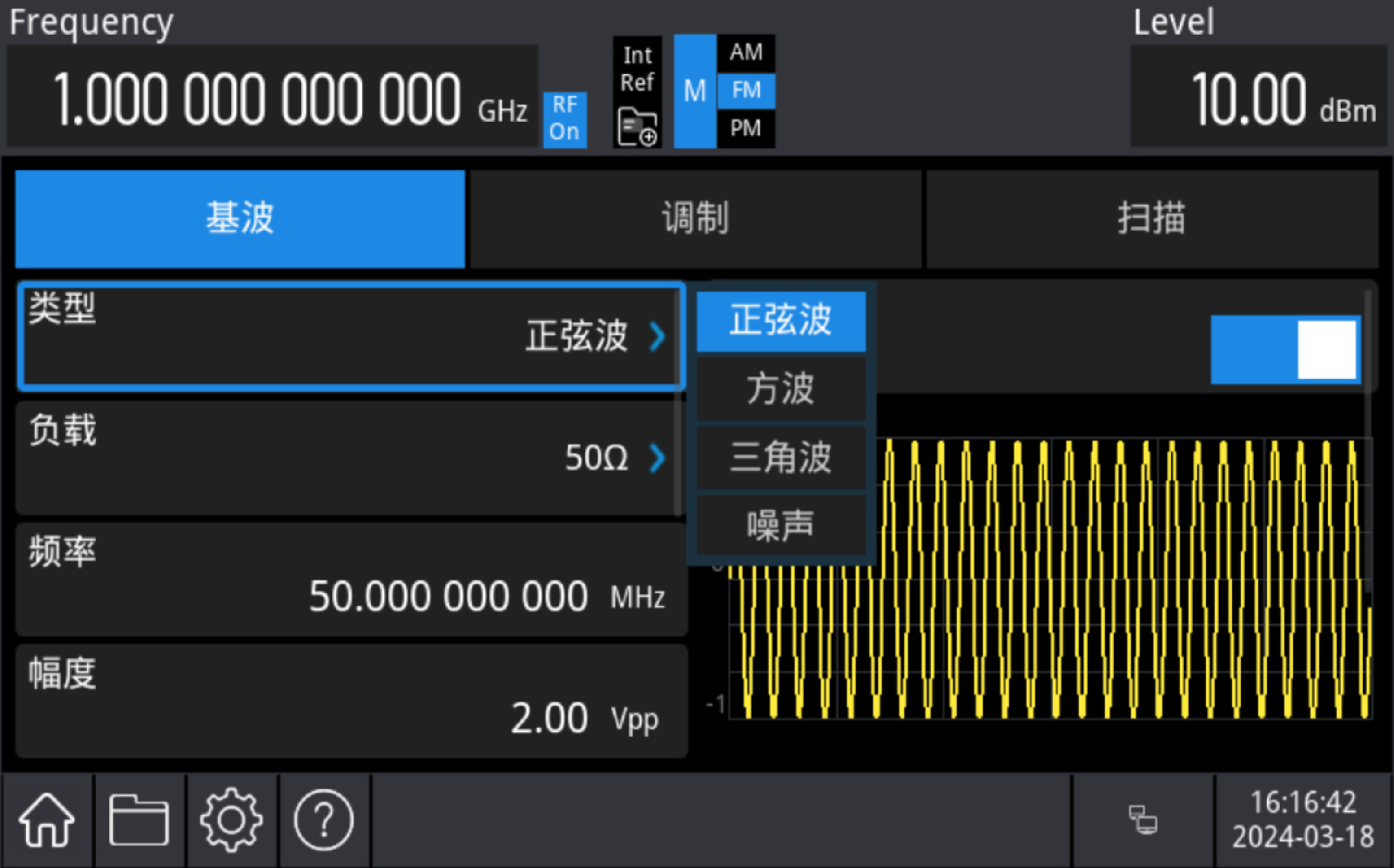This screenshot has width=1394, height=868.
Task: Switch to the 扫描 tab
Action: [x=1152, y=218]
